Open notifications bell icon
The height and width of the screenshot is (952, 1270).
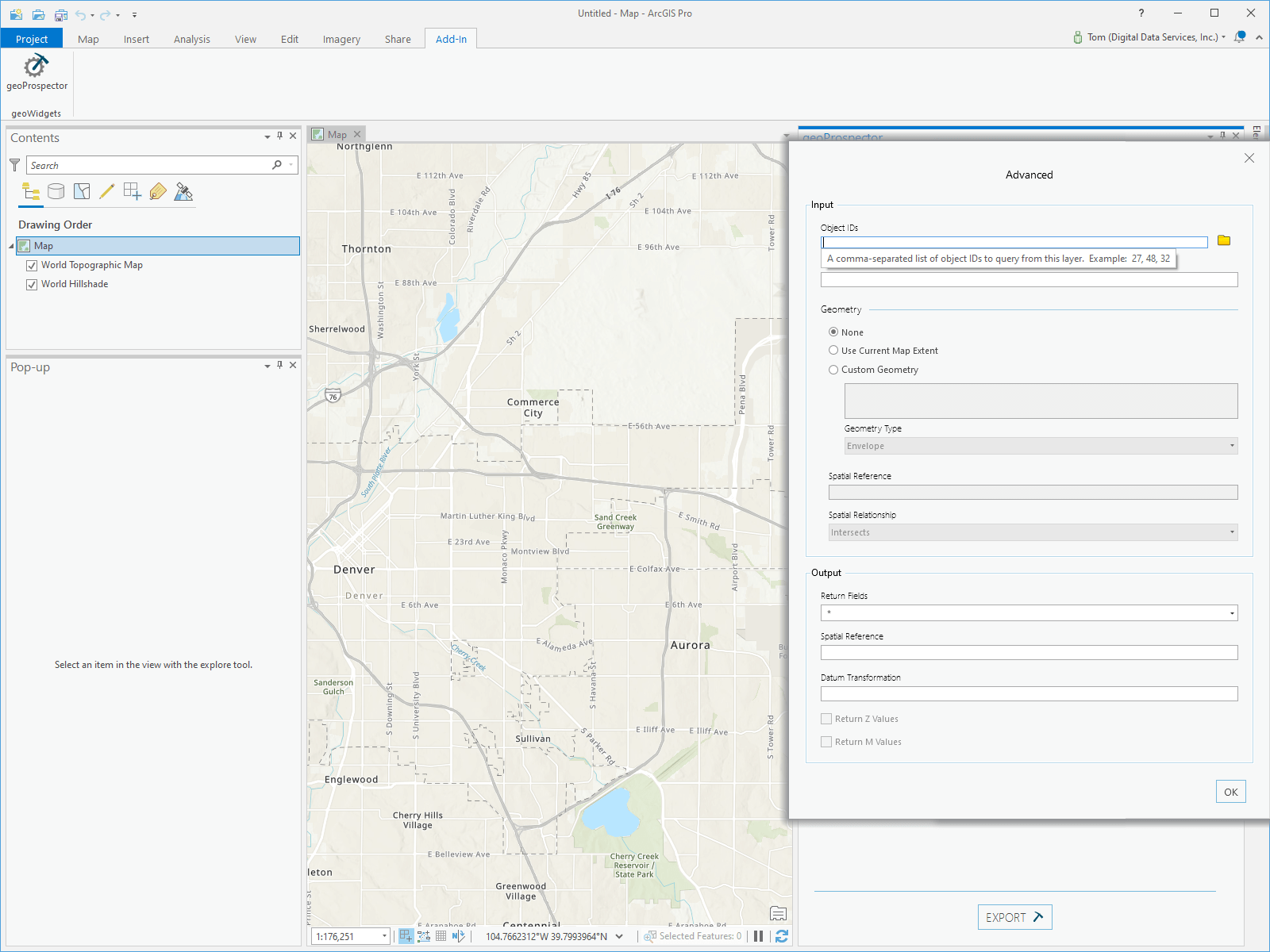1240,37
